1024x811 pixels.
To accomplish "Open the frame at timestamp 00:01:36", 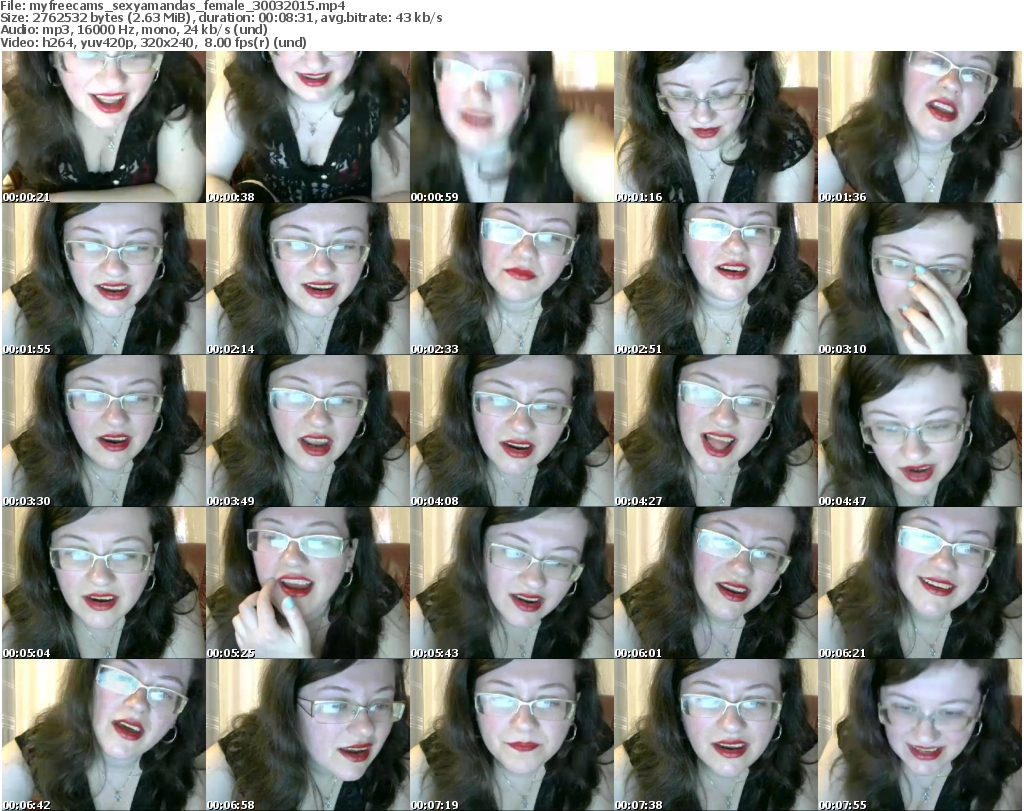I will click(920, 127).
